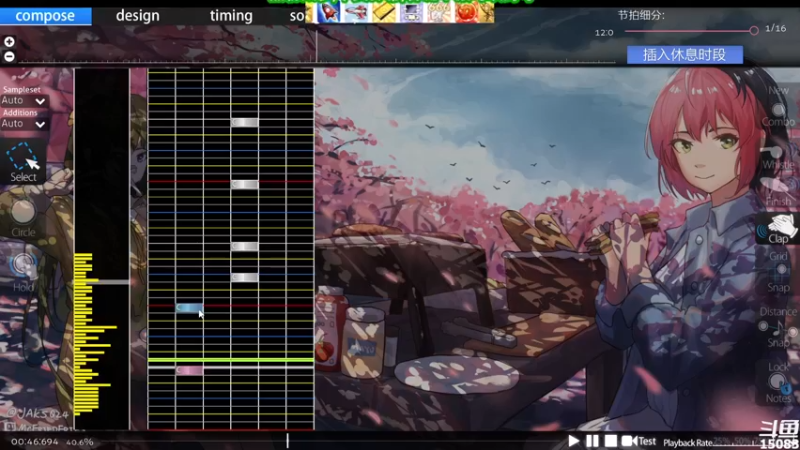Toggle the Whistle hitsound
The image size is (800, 450).
[778, 157]
